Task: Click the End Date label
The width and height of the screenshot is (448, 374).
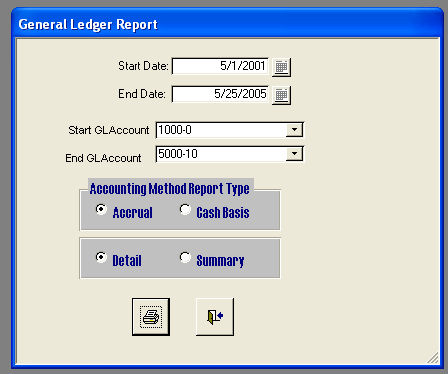Action: click(142, 94)
